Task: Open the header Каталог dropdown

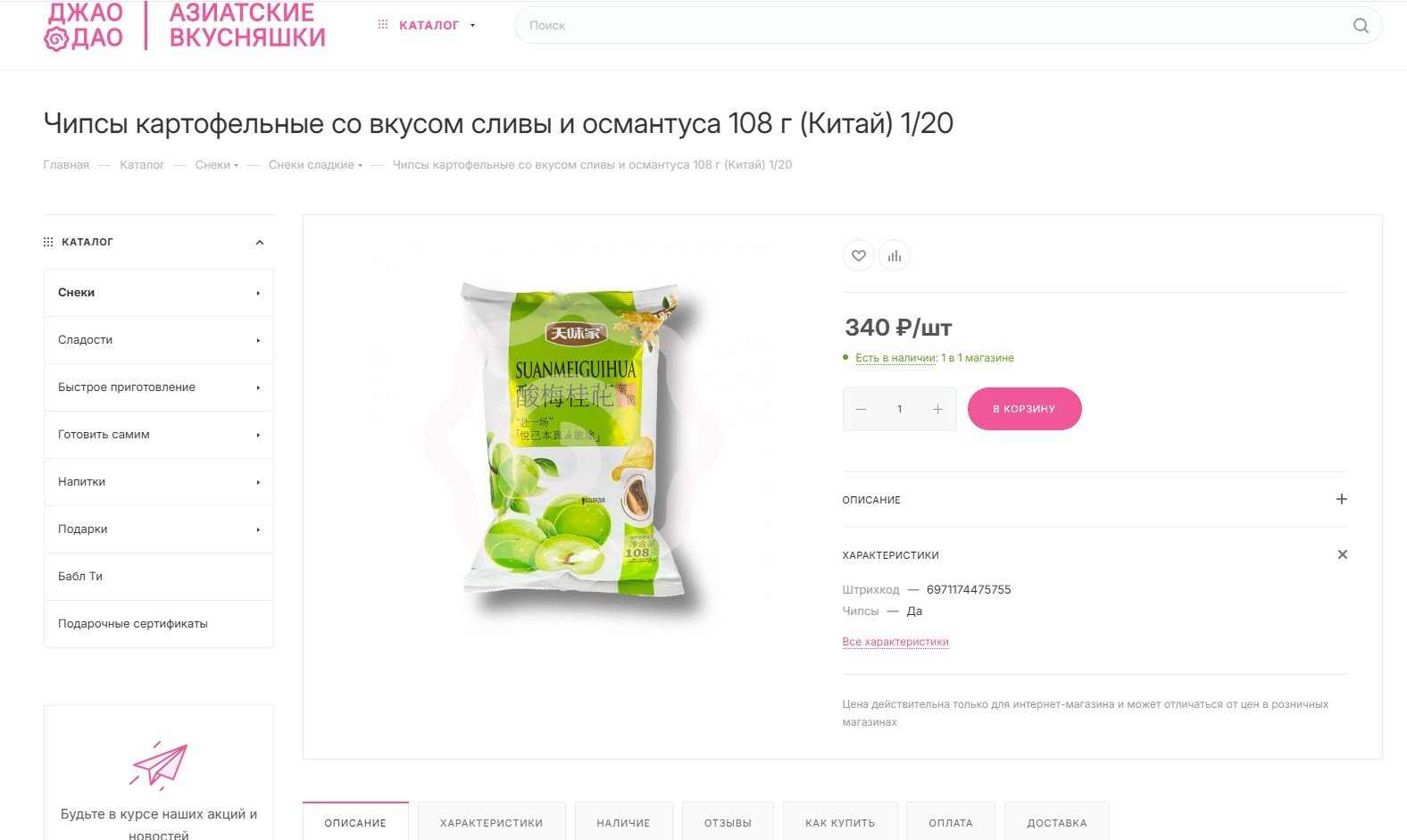Action: click(x=427, y=25)
